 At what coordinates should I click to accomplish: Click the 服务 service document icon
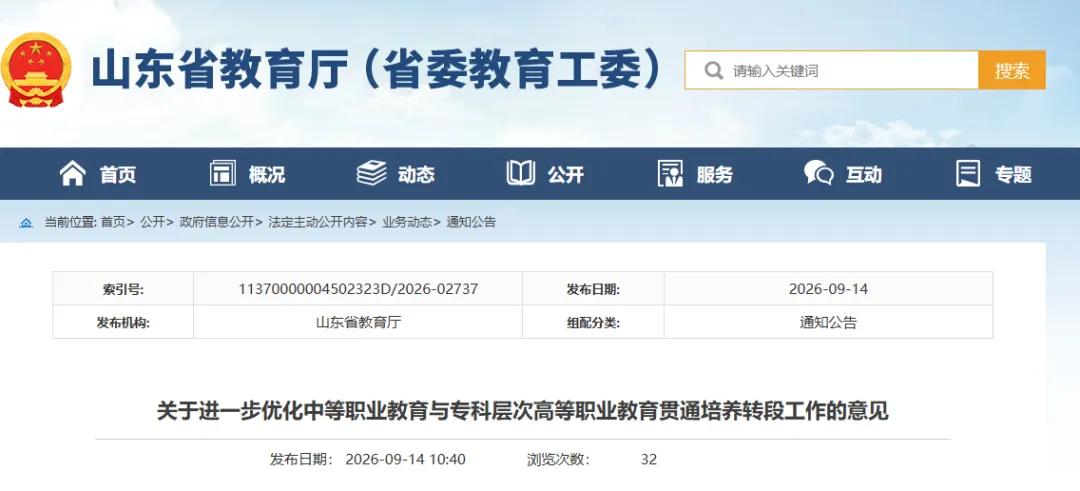[x=670, y=174]
